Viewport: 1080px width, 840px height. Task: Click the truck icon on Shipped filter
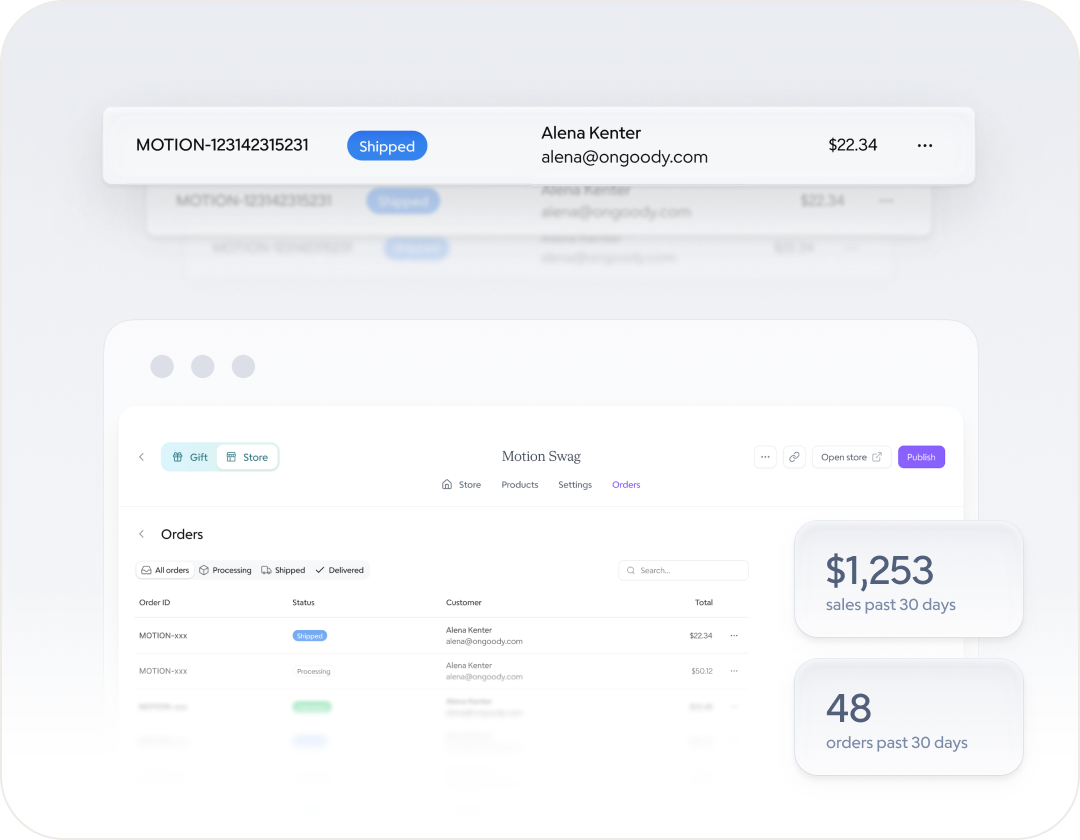click(266, 570)
